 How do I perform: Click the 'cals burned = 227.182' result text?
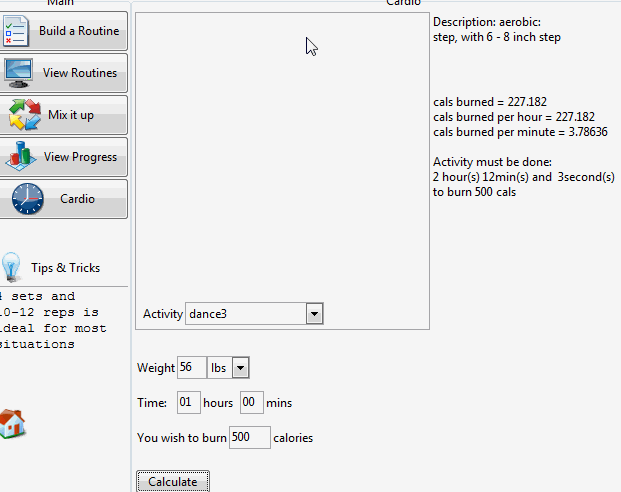click(490, 102)
